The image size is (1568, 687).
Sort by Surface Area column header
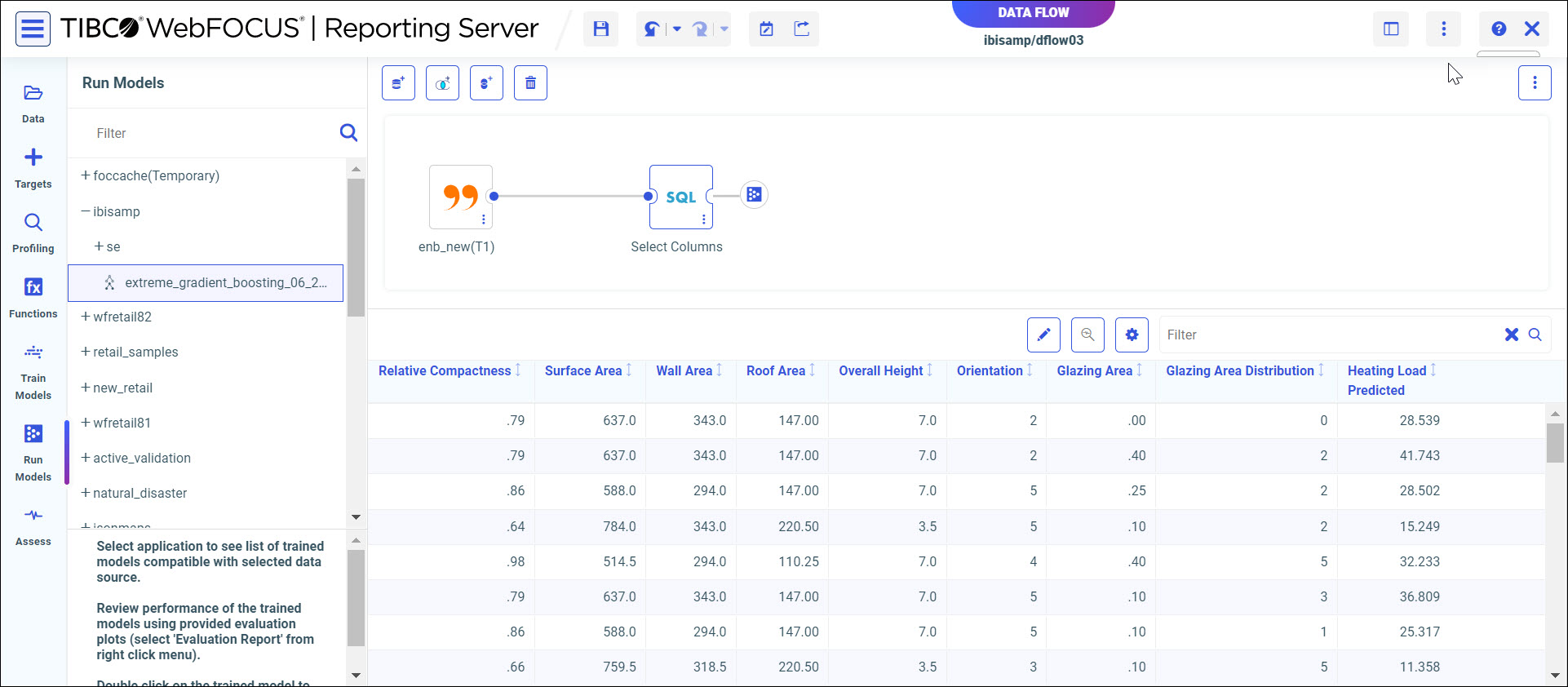click(x=583, y=371)
